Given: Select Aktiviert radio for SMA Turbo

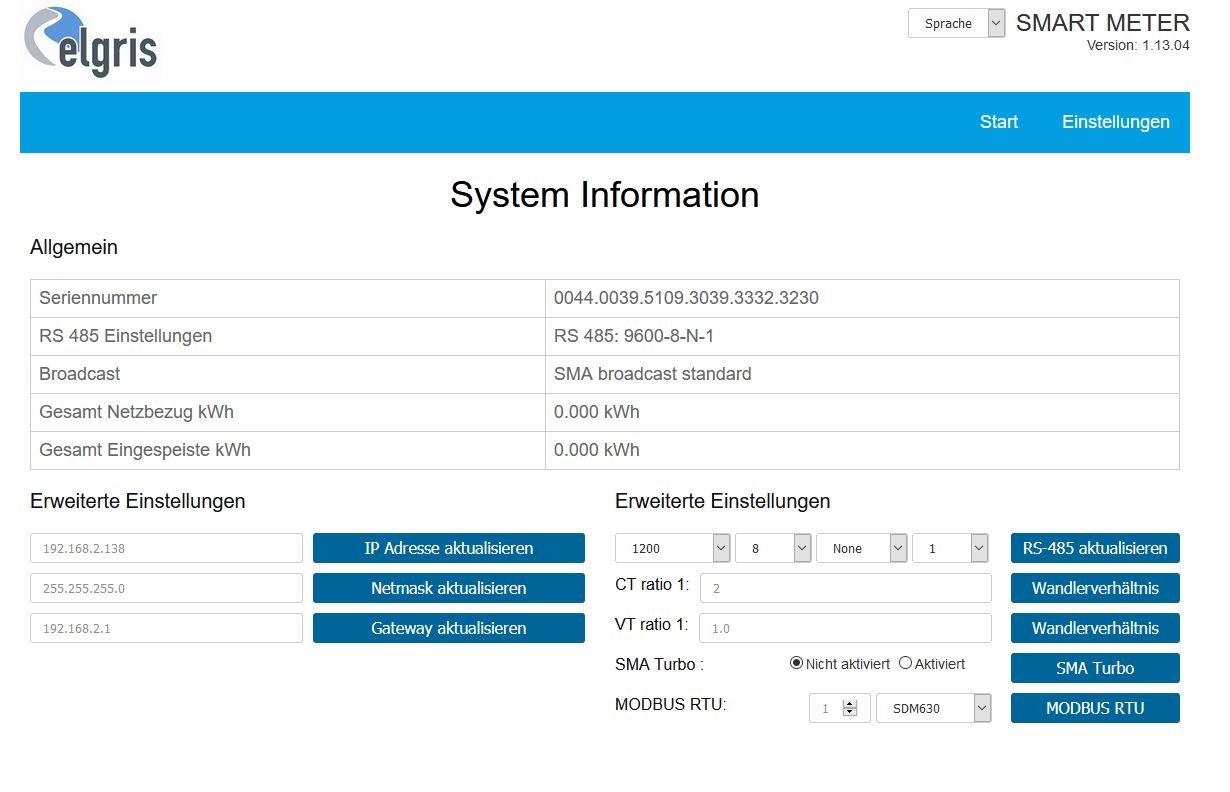Looking at the screenshot, I should coord(906,663).
